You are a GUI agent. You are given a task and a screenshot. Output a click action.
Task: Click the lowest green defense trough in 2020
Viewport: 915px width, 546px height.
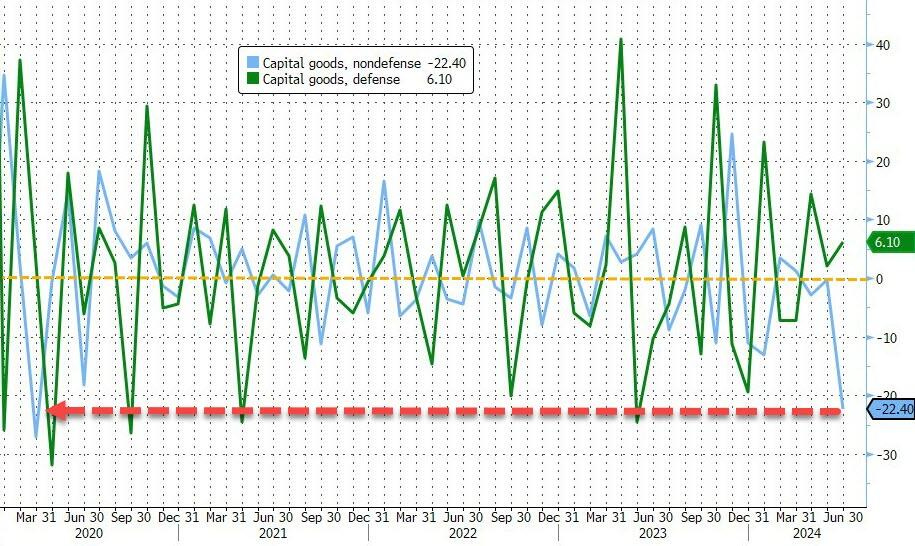point(52,464)
